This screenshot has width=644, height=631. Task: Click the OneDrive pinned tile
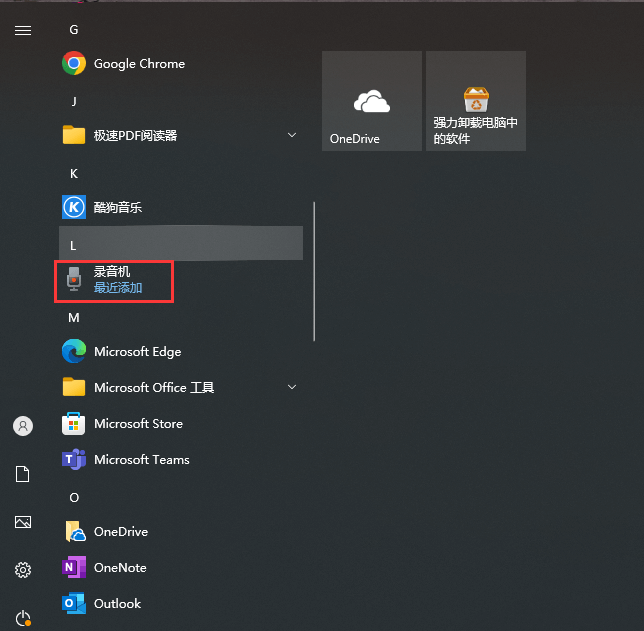(x=371, y=101)
